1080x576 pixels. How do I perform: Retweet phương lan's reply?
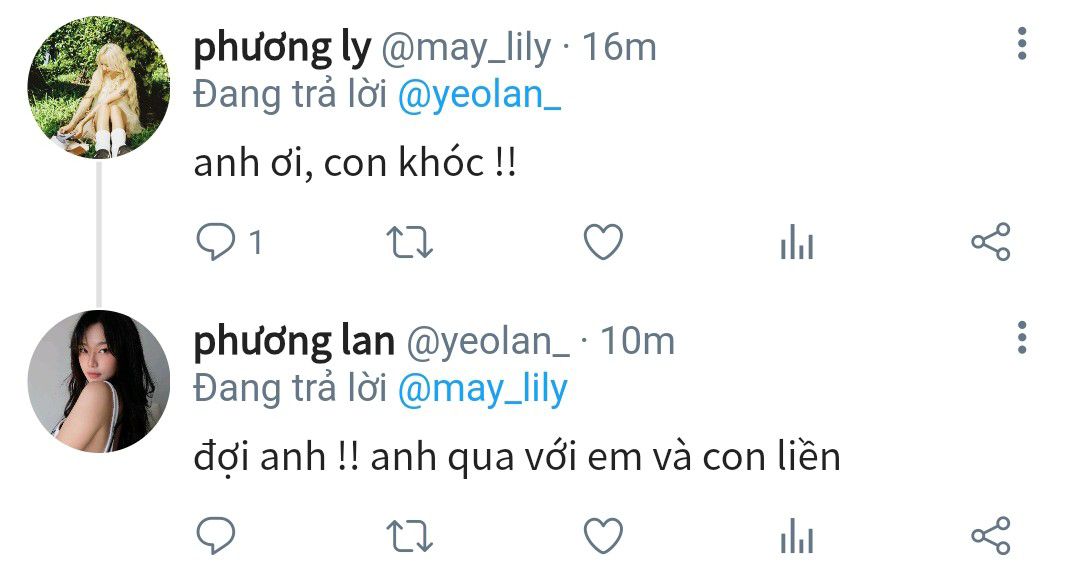[409, 537]
